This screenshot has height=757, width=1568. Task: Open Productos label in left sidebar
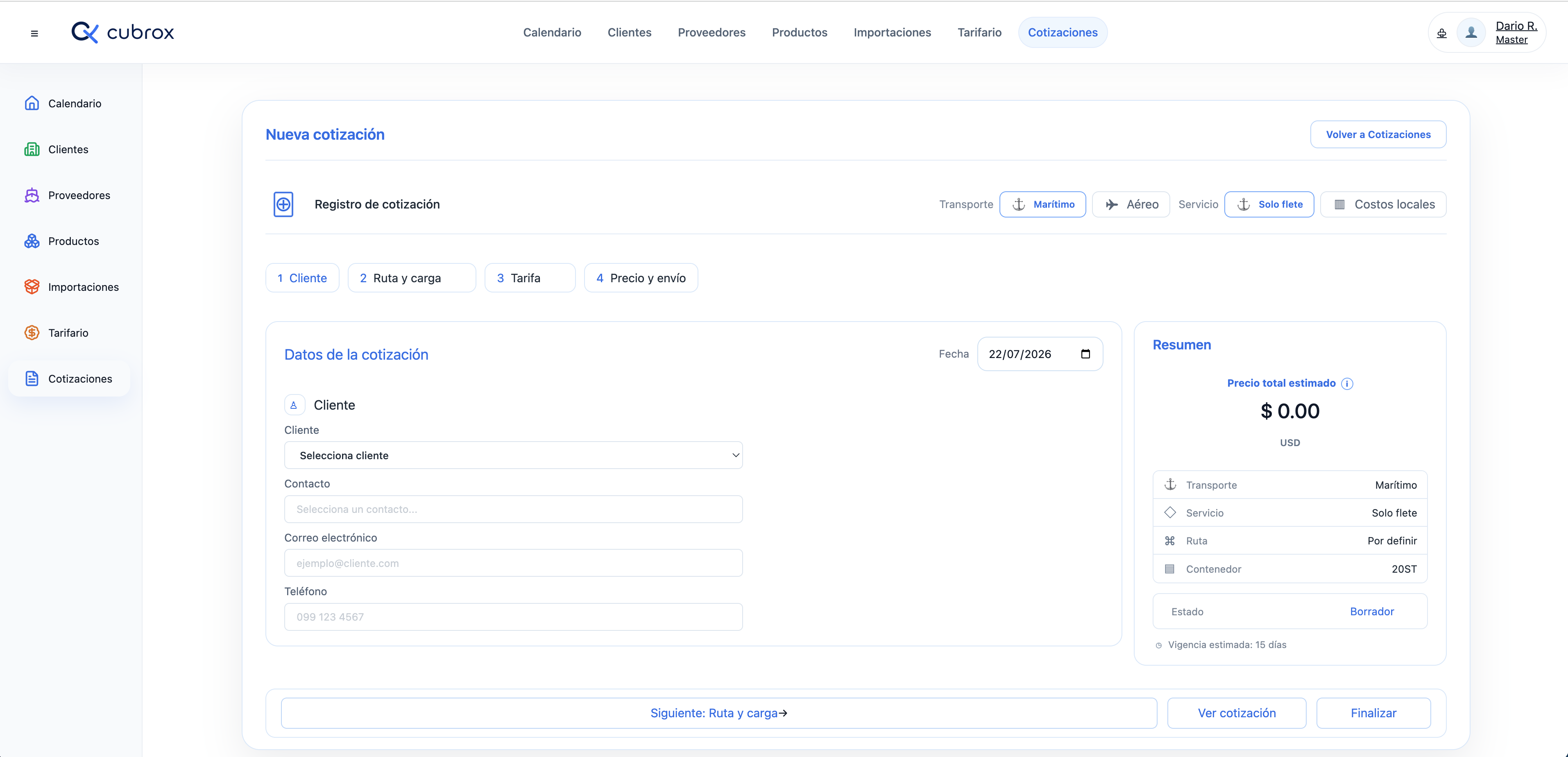pyautogui.click(x=74, y=241)
